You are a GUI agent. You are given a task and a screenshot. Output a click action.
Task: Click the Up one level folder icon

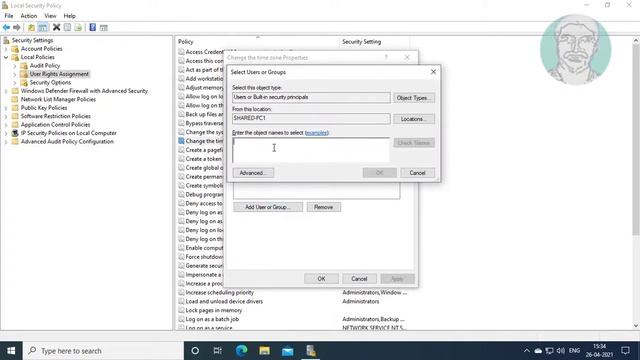point(31,27)
